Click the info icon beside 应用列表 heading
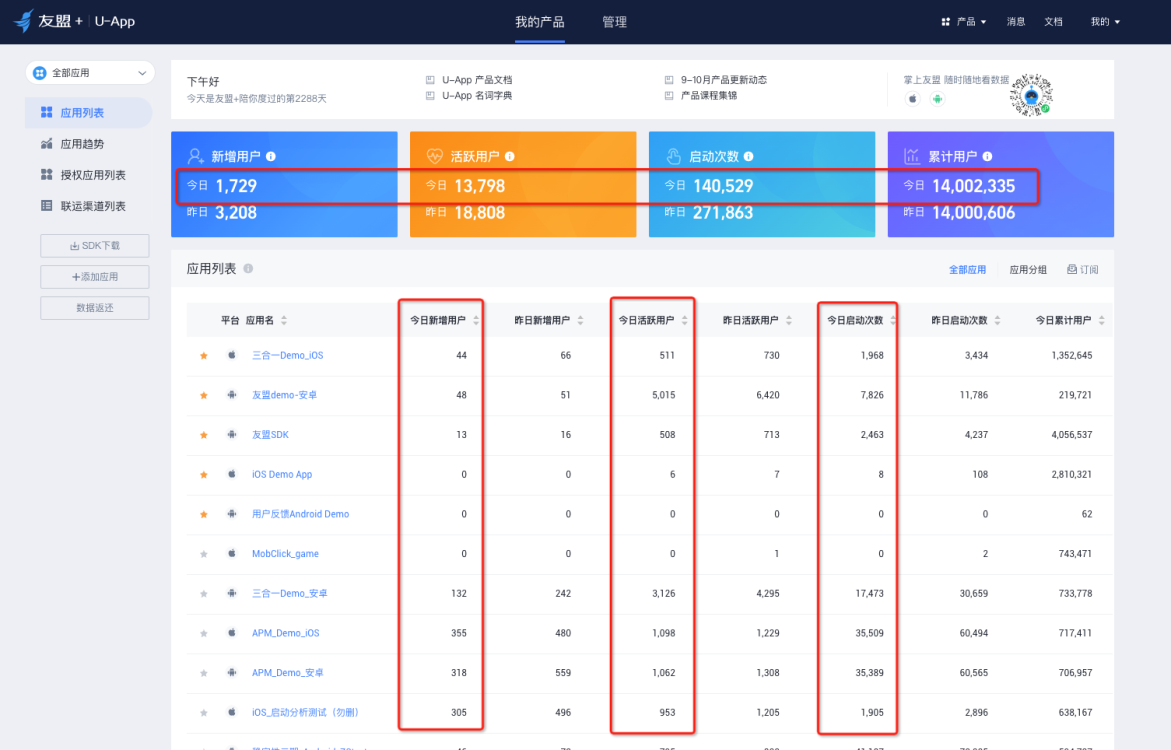This screenshot has width=1171, height=750. [248, 268]
